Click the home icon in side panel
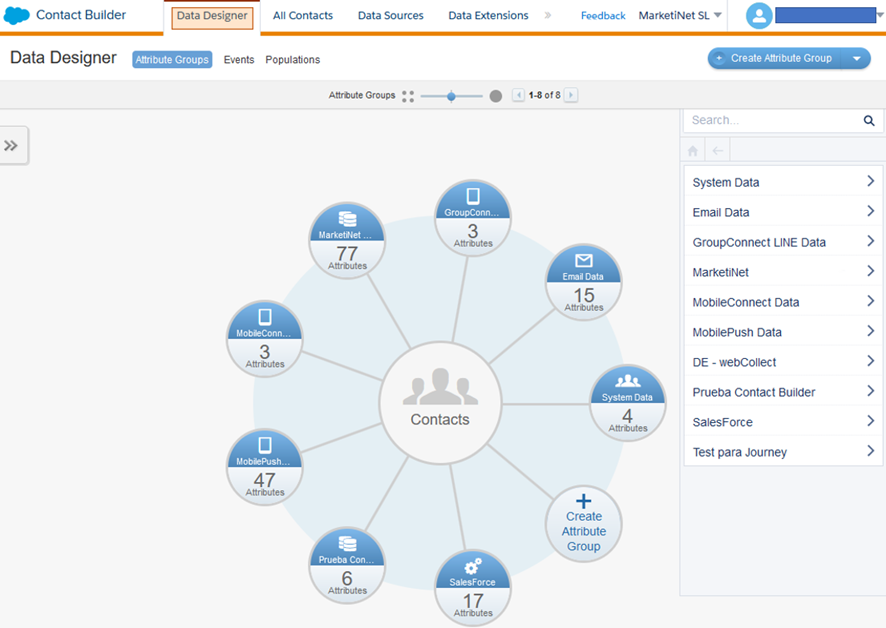 click(693, 151)
